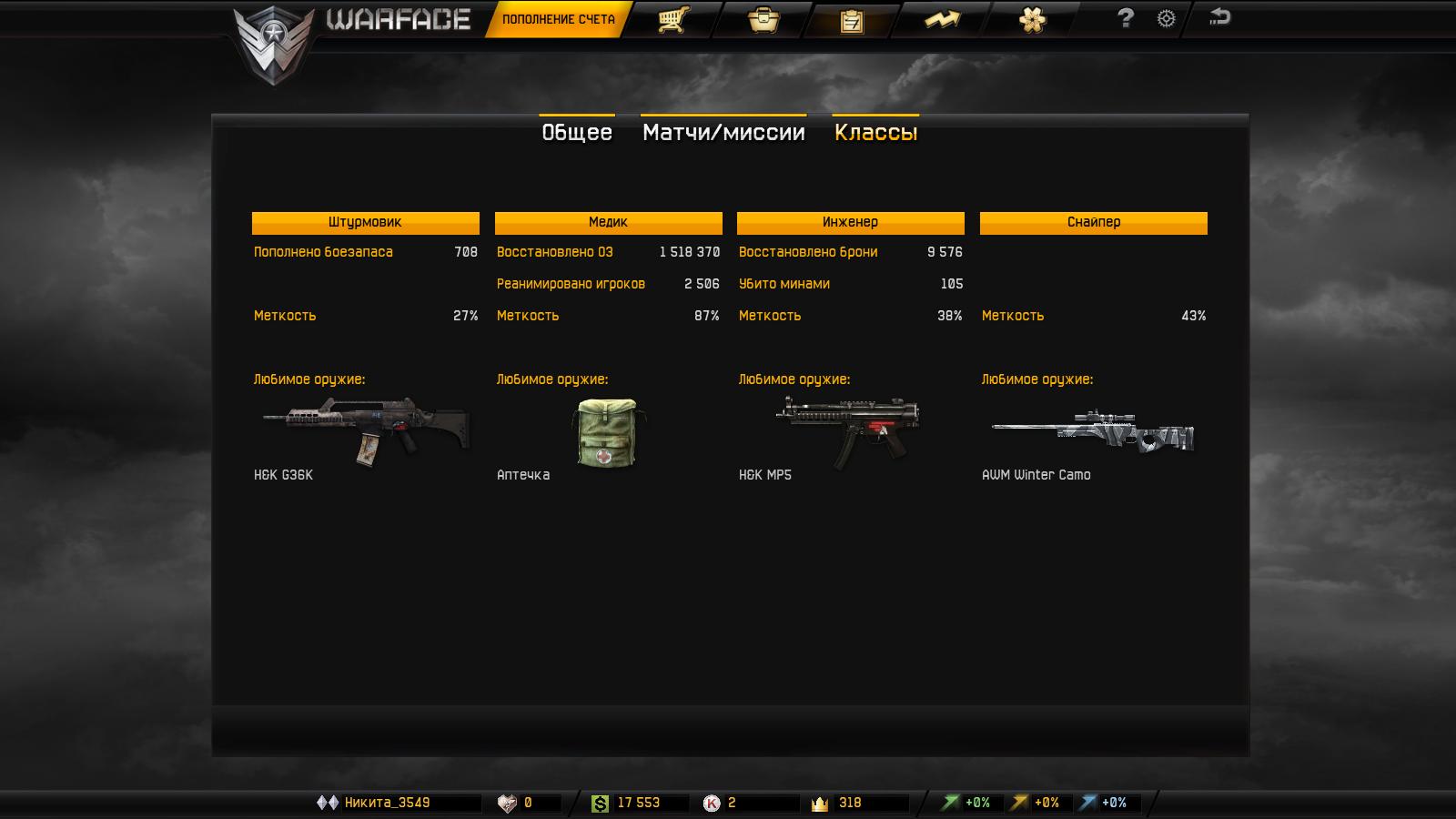1456x819 pixels.
Task: Click the 38% engineer accuracy value
Action: tap(950, 316)
